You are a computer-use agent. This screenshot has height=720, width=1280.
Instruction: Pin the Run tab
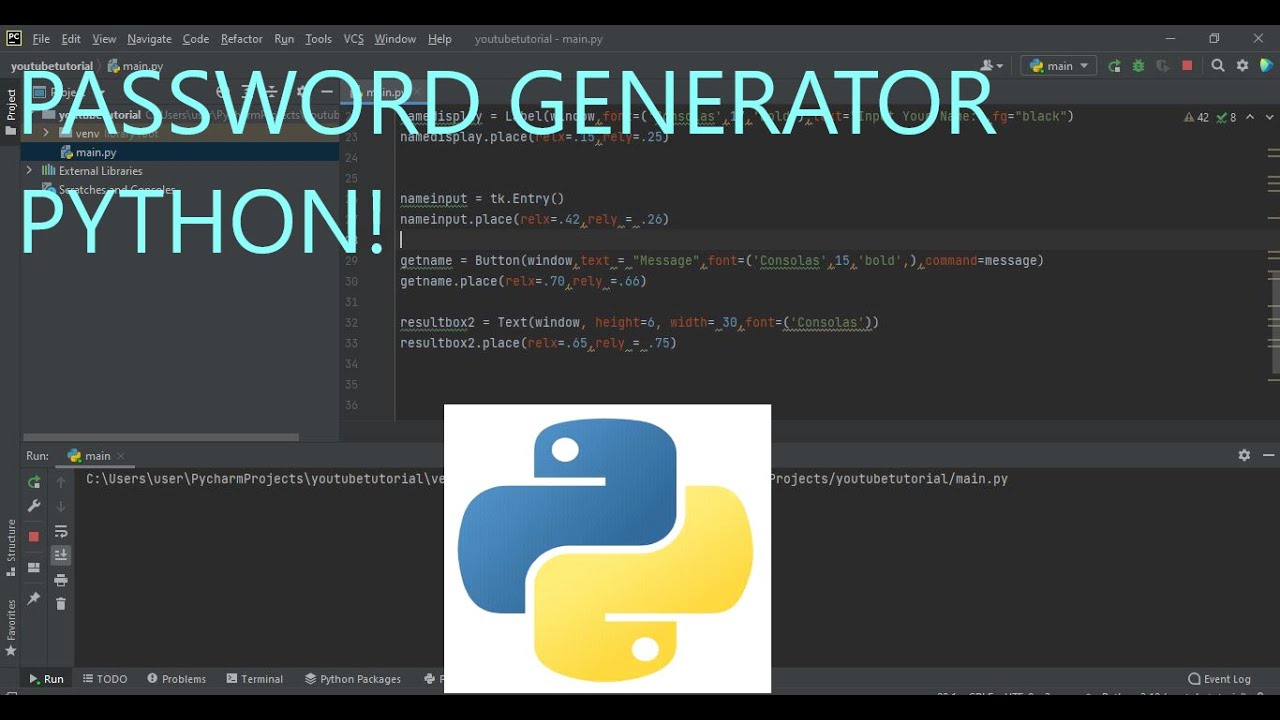tap(34, 598)
